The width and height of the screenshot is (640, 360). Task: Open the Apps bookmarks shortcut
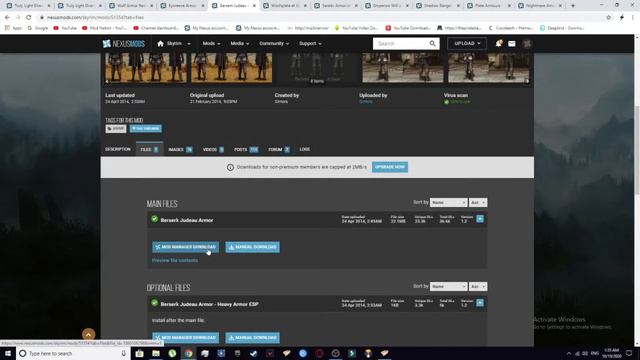pyautogui.click(x=13, y=28)
